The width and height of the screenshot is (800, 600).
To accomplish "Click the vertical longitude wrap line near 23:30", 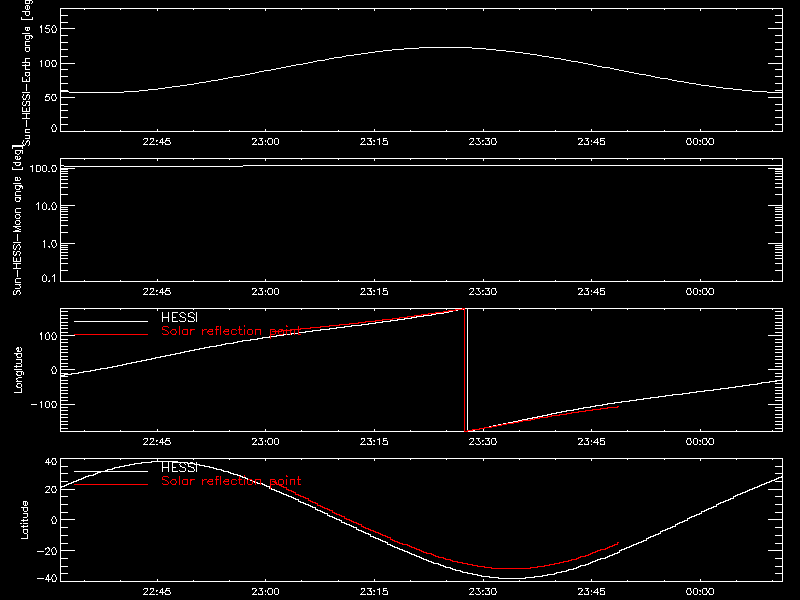I will [467, 370].
